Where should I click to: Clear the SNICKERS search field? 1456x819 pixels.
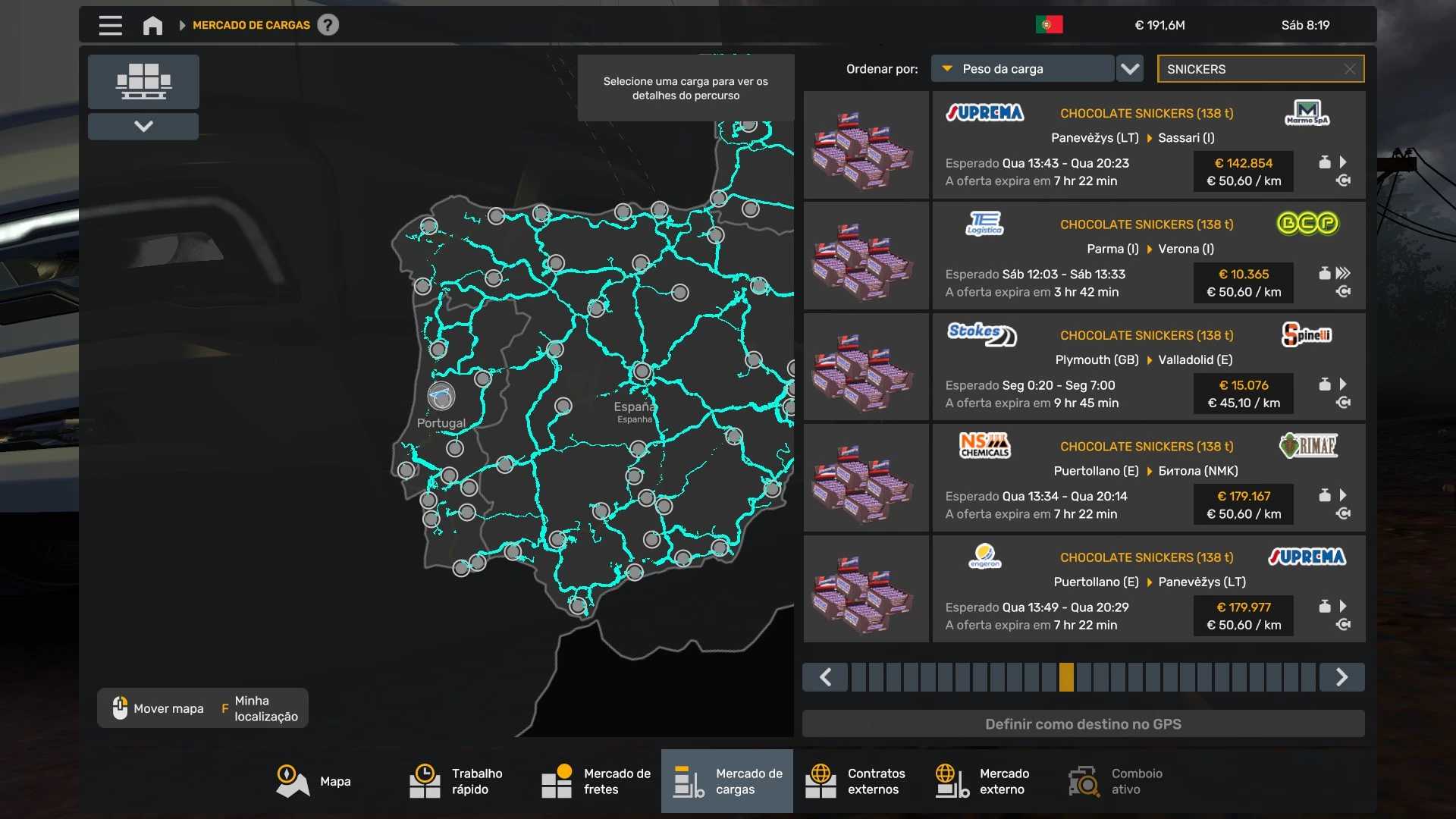click(x=1349, y=69)
